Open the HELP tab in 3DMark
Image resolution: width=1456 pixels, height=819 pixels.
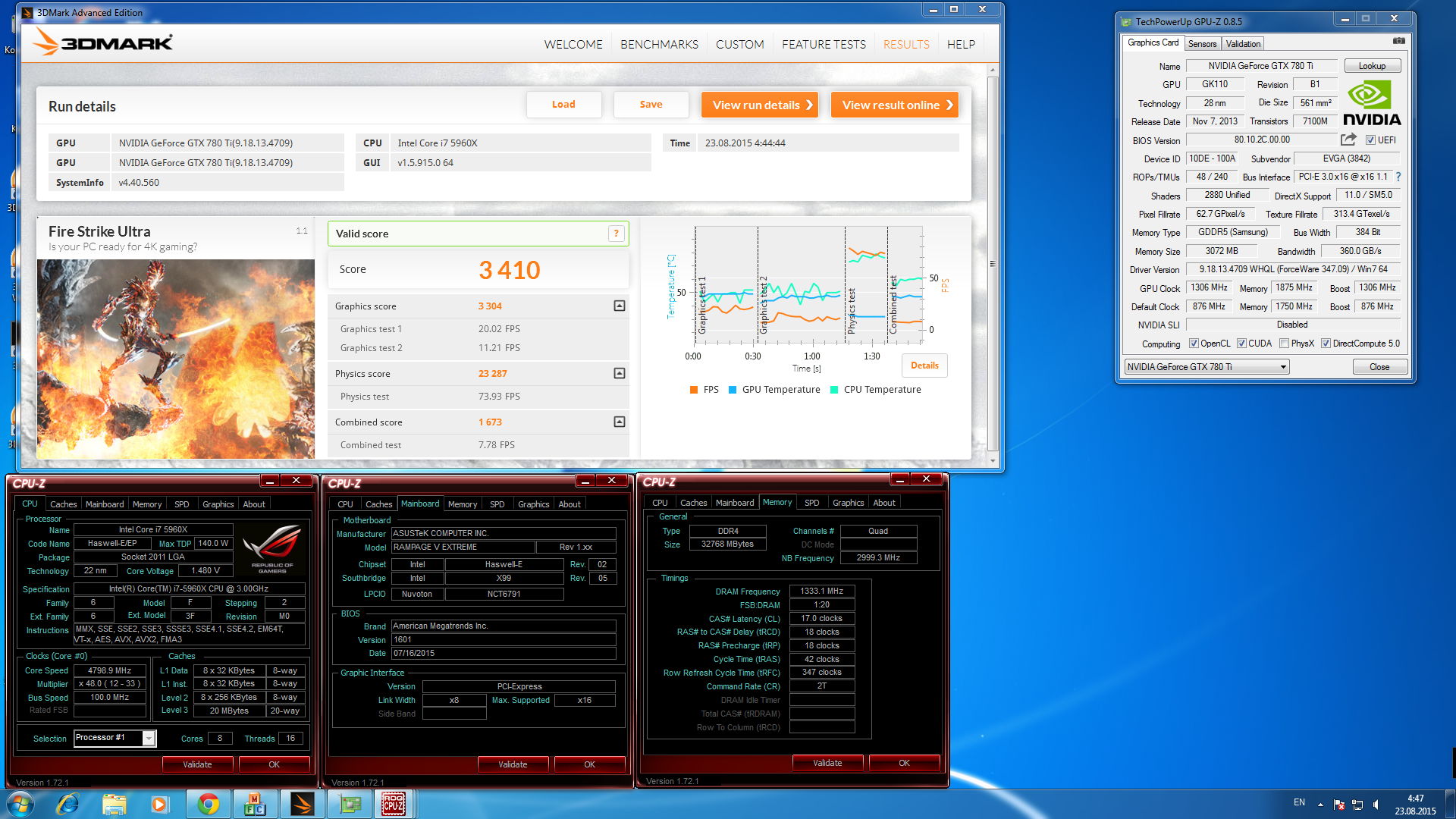tap(961, 45)
